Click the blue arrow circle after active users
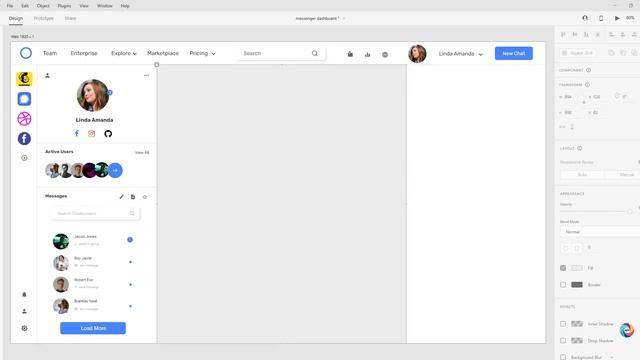The image size is (640, 360). [115, 170]
